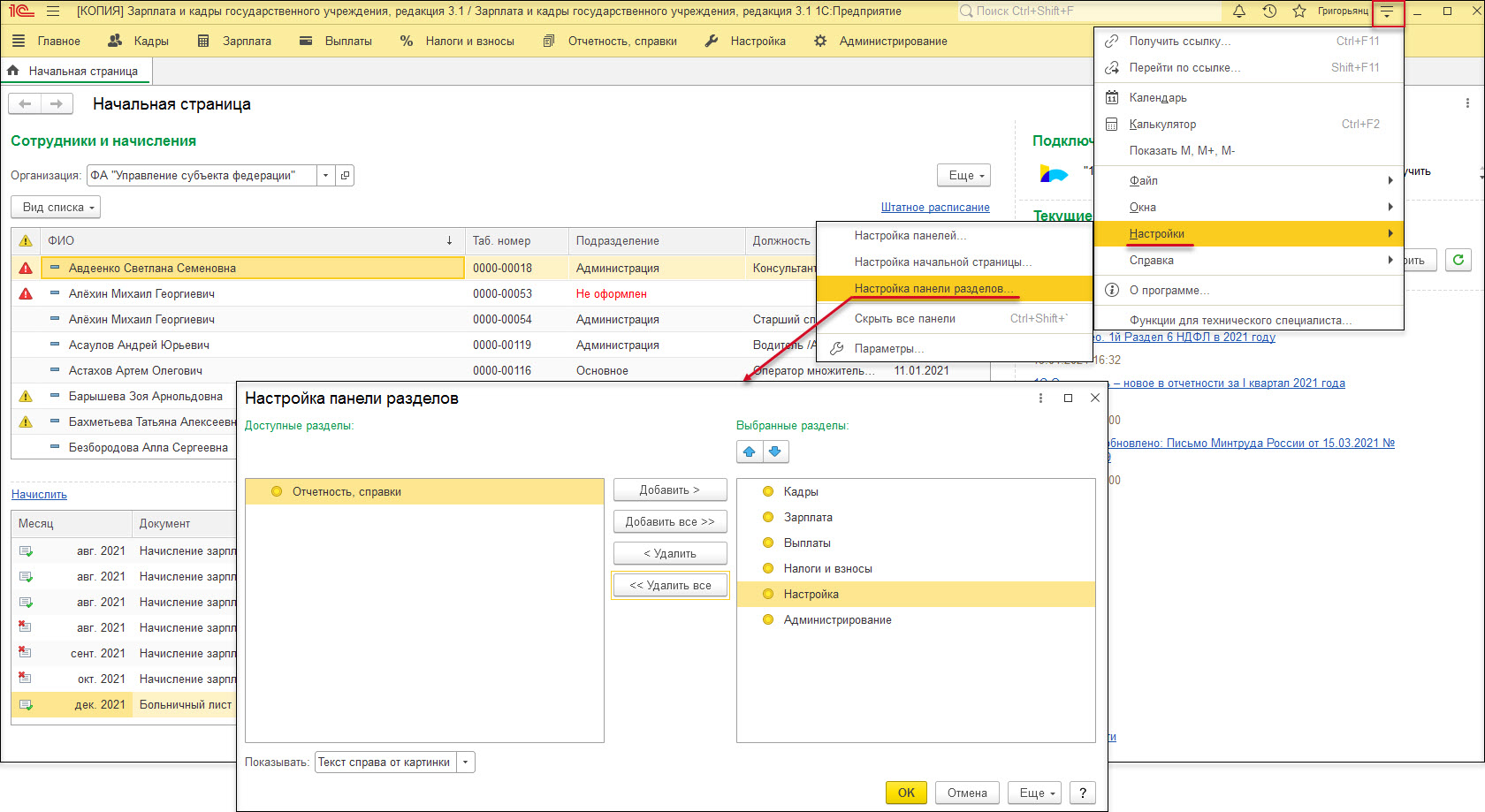Click Таб. номер column header
The width and height of the screenshot is (1485, 812).
(517, 240)
